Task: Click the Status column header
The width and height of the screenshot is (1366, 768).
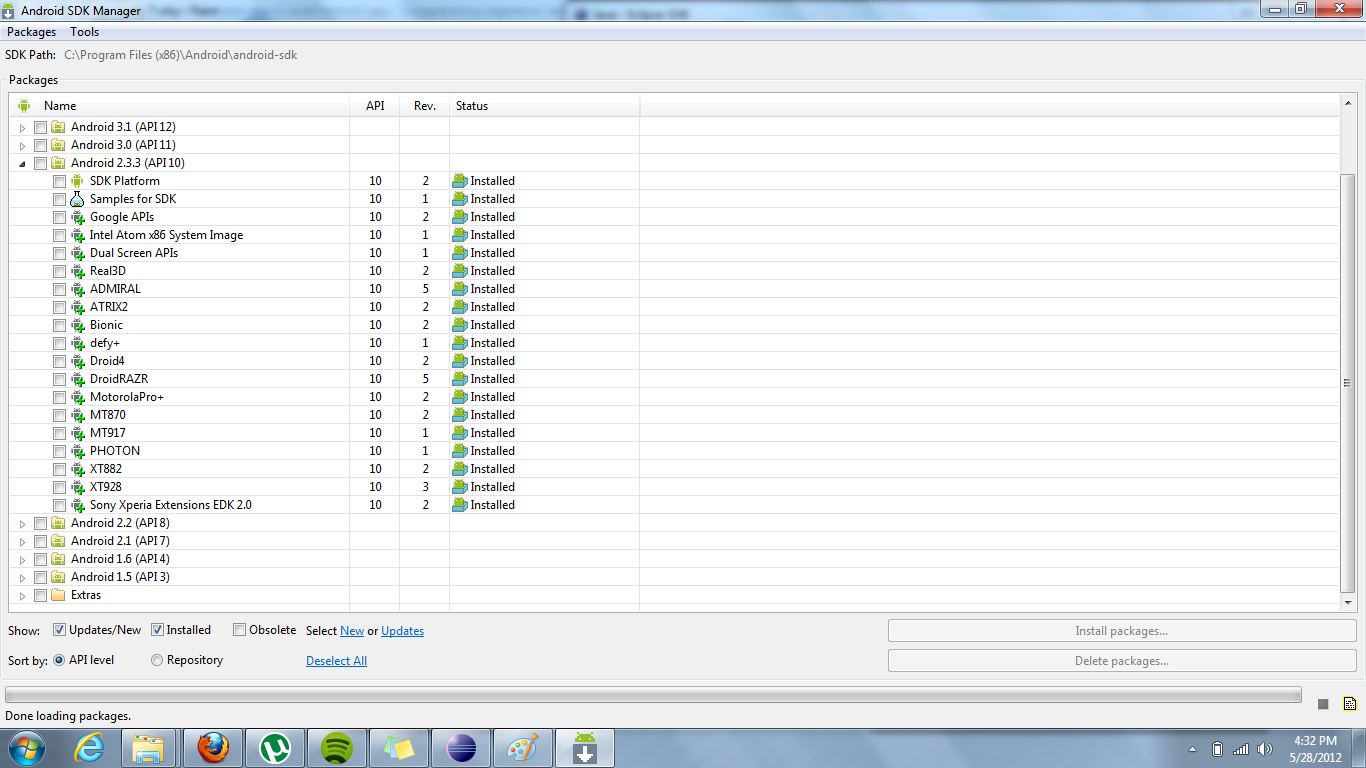Action: coord(545,105)
